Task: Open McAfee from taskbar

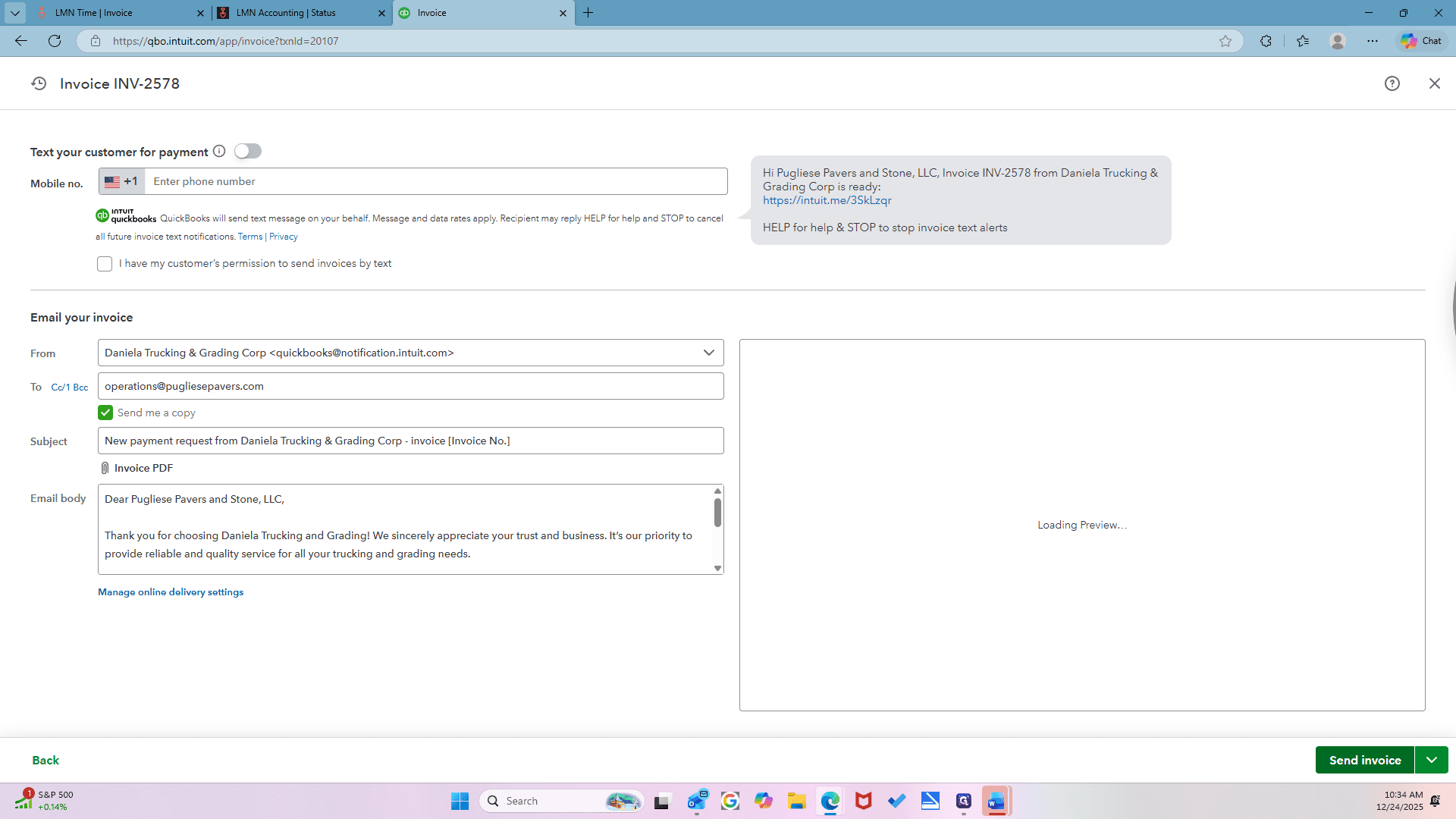Action: pos(863,801)
